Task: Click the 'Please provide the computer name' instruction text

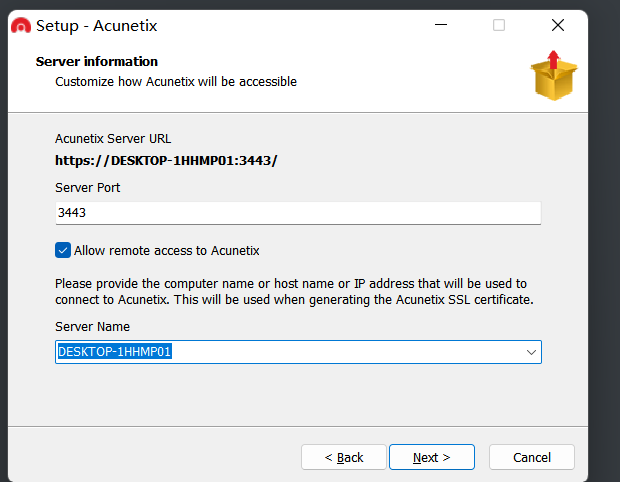Action: coord(294,292)
